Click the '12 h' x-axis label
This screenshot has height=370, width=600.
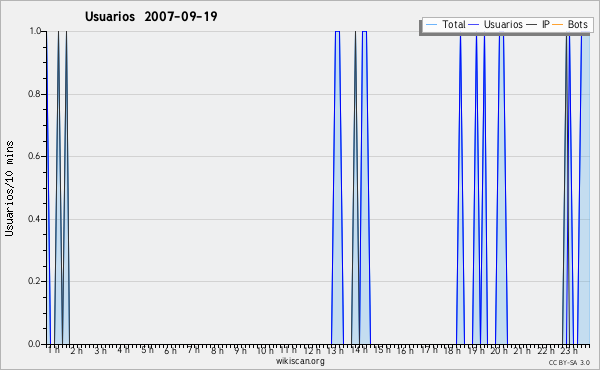tap(312, 350)
